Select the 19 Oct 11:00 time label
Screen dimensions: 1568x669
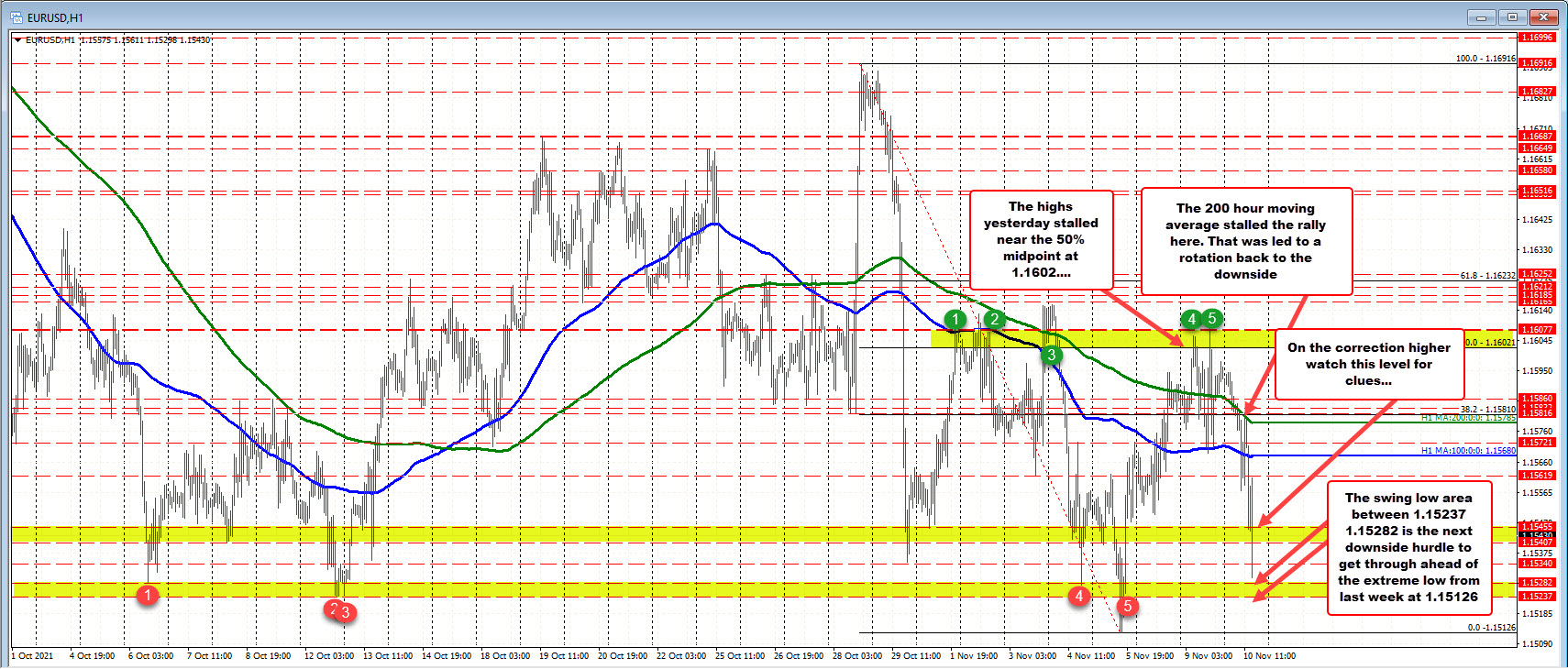[x=563, y=656]
